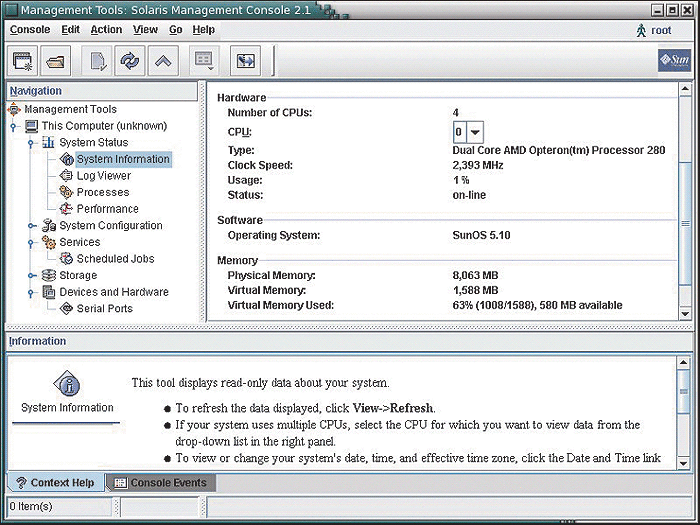
Task: Click the system info pane scroll down arrow
Action: pos(685,314)
